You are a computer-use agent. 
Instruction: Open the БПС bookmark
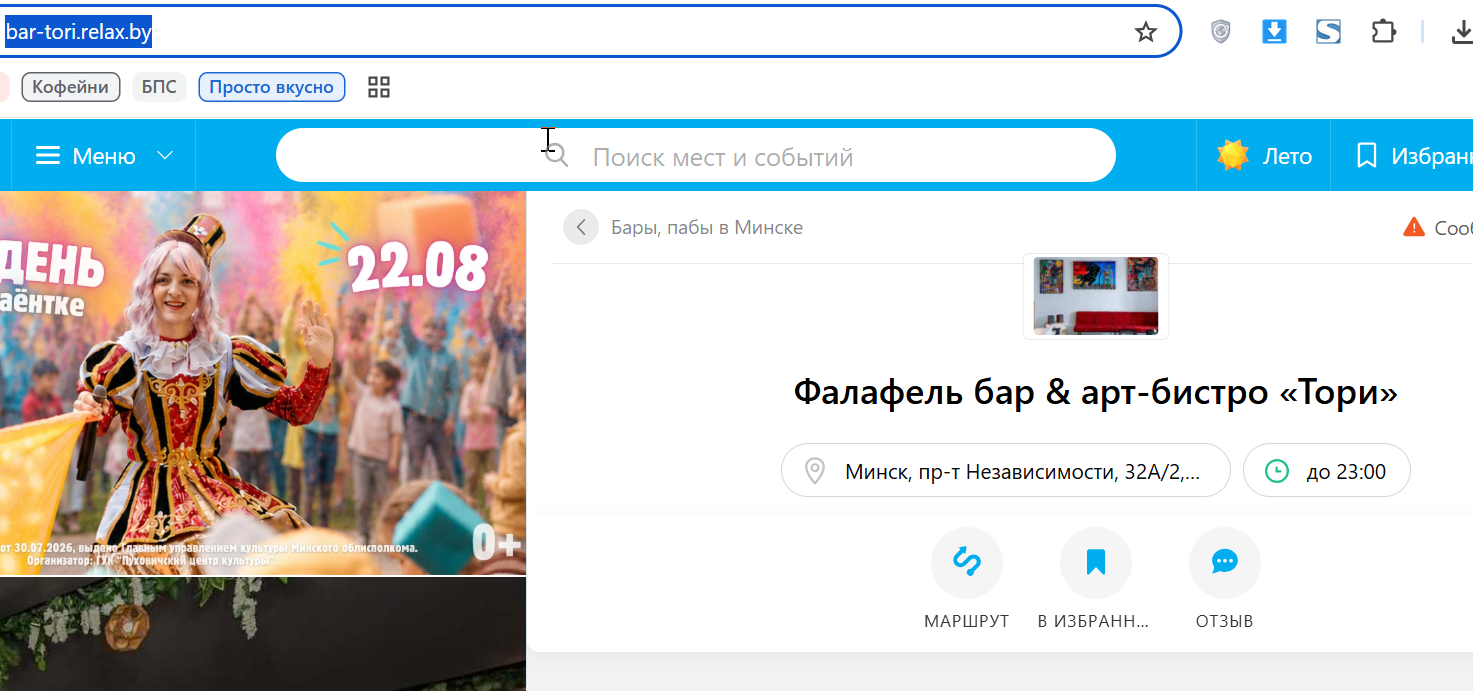tap(159, 87)
